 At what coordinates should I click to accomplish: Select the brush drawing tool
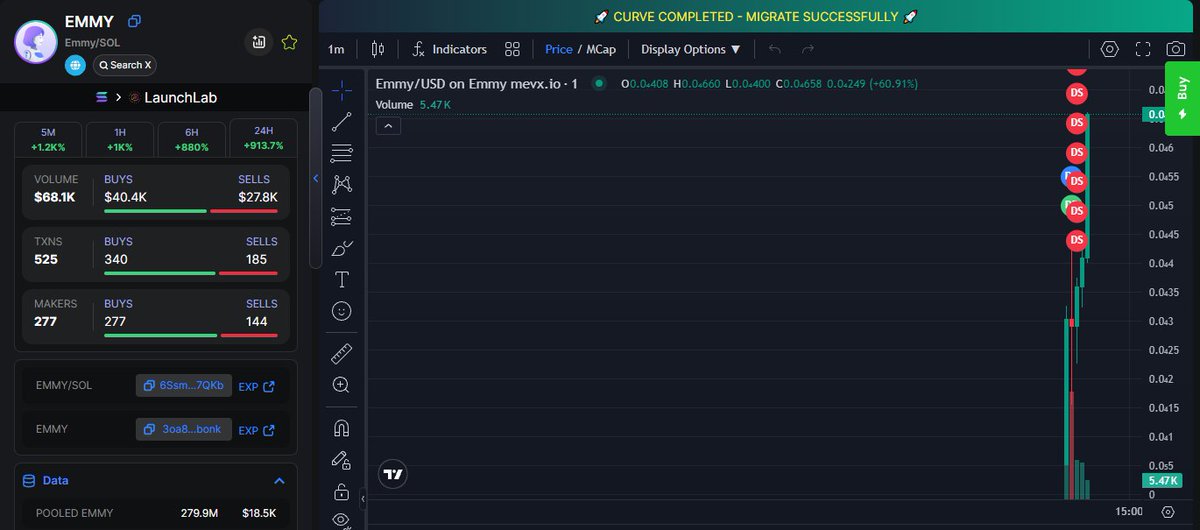(342, 248)
